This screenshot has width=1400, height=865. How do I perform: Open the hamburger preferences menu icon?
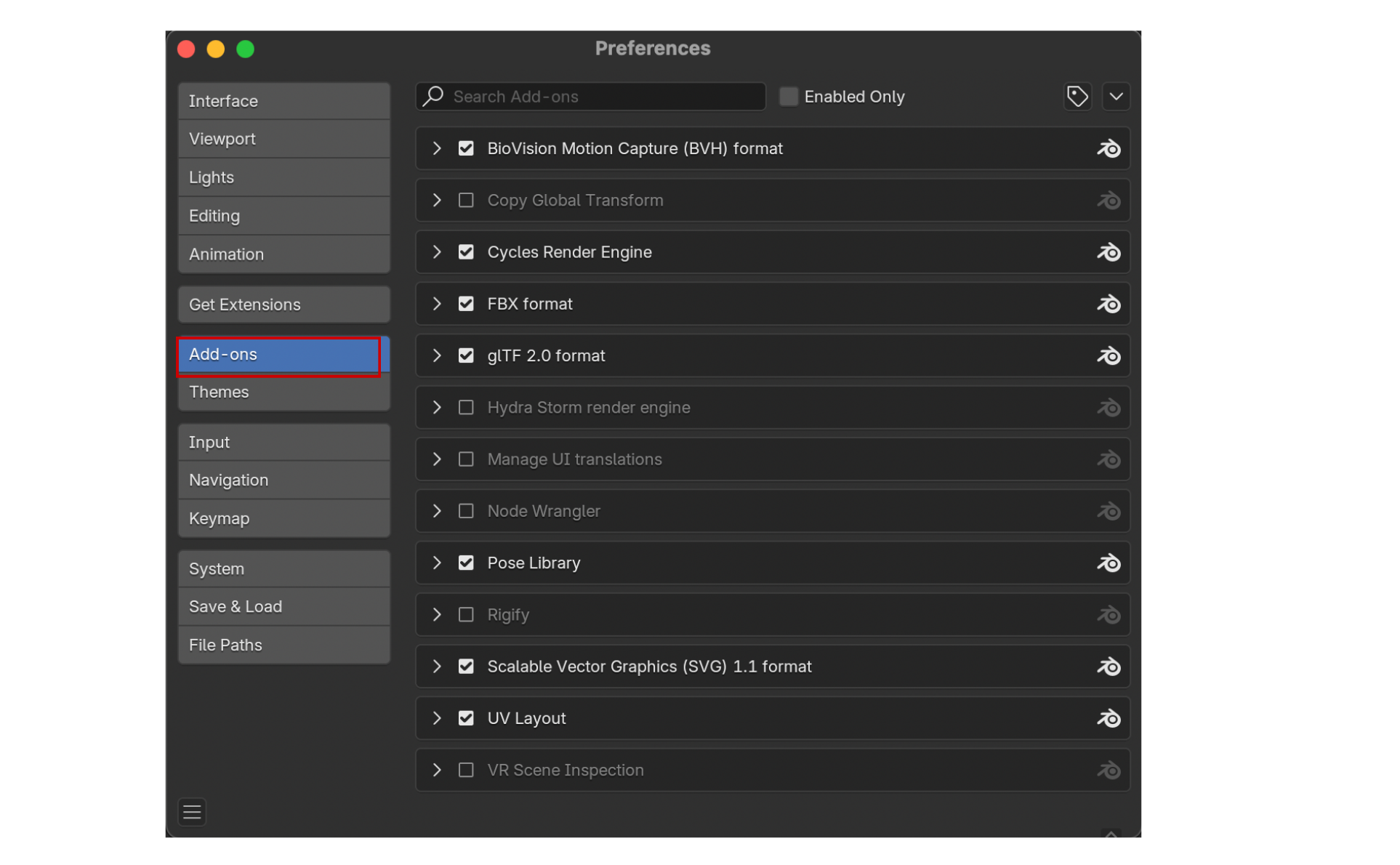point(192,812)
